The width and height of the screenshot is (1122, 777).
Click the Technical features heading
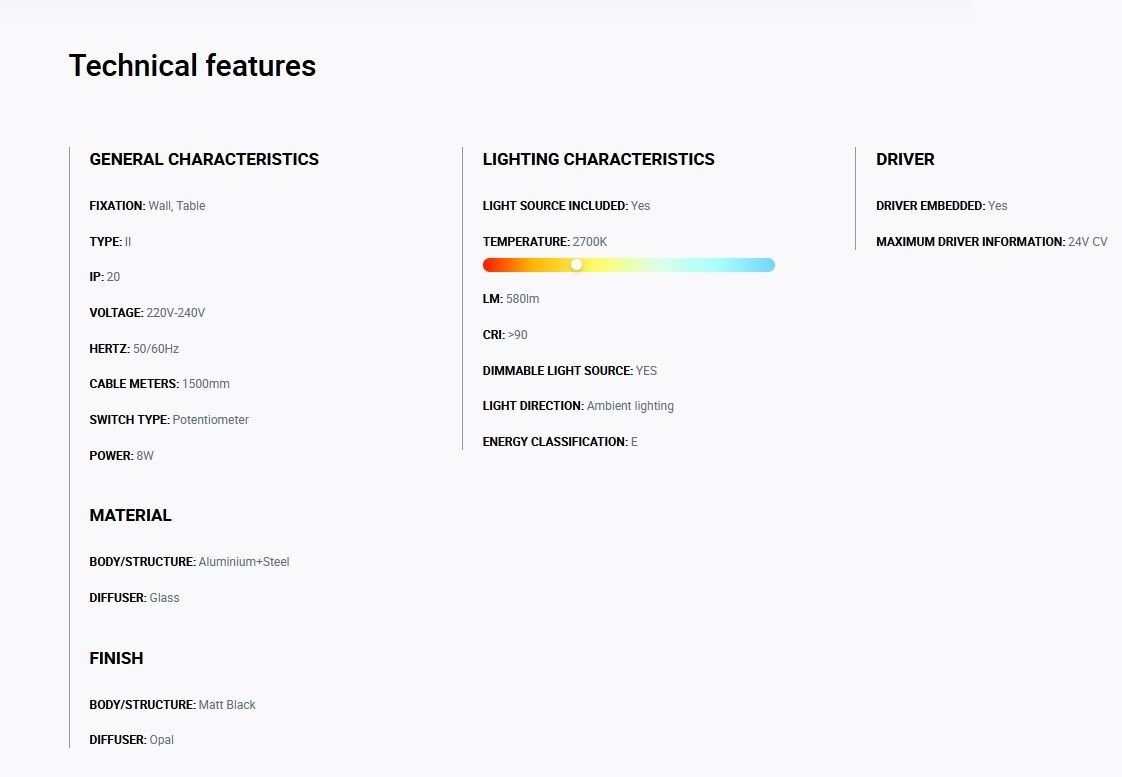(192, 65)
